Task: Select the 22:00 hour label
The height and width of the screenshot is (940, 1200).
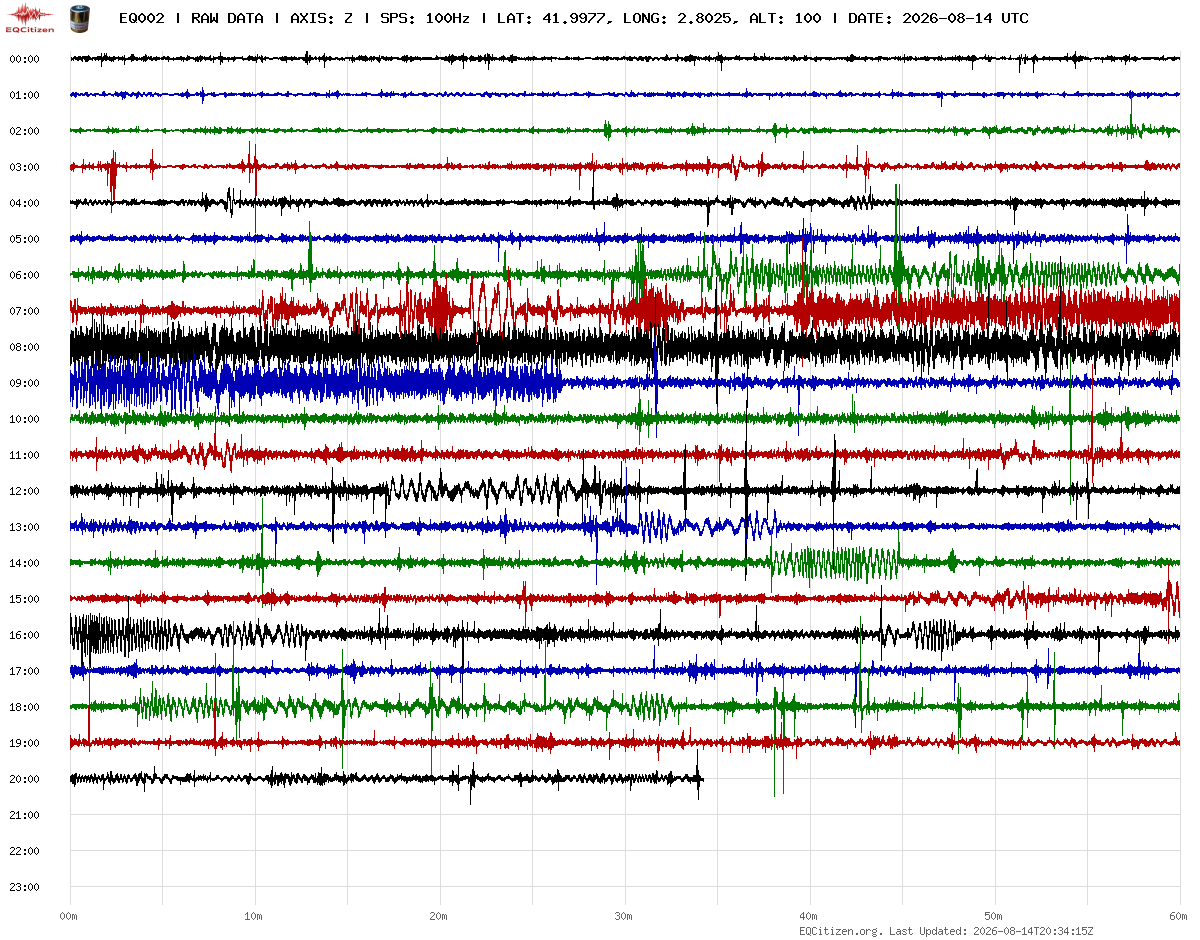Action: tap(24, 851)
